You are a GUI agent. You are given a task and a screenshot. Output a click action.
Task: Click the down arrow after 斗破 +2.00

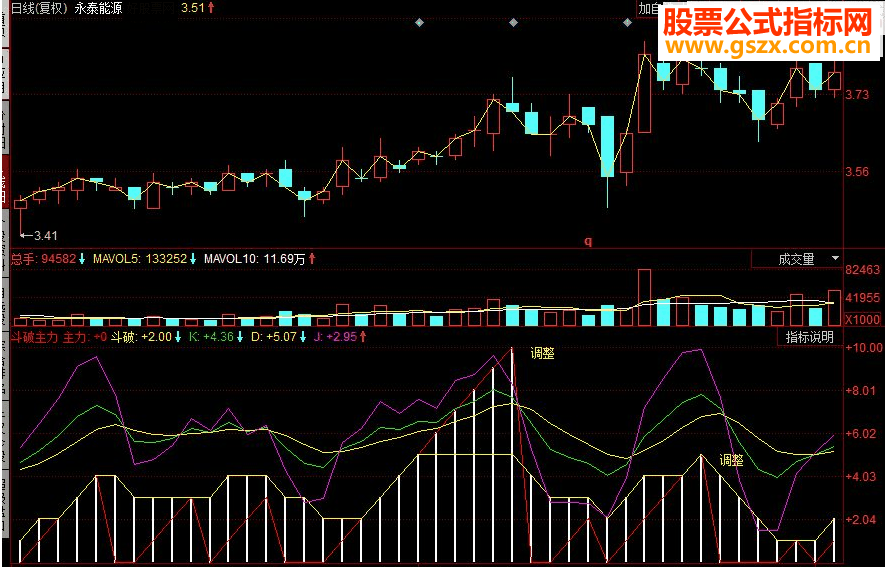[178, 337]
